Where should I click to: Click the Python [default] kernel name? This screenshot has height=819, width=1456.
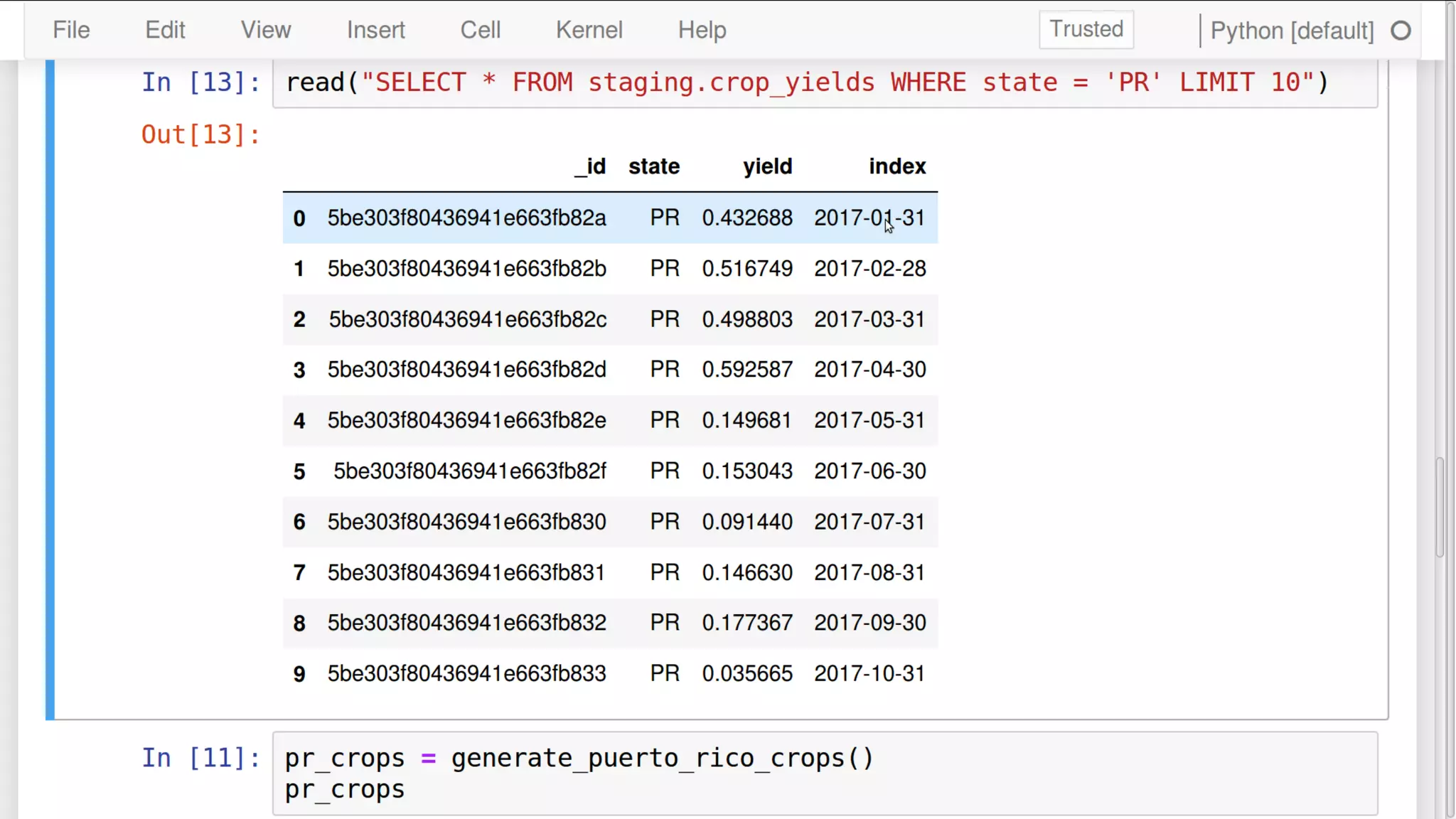point(1292,31)
